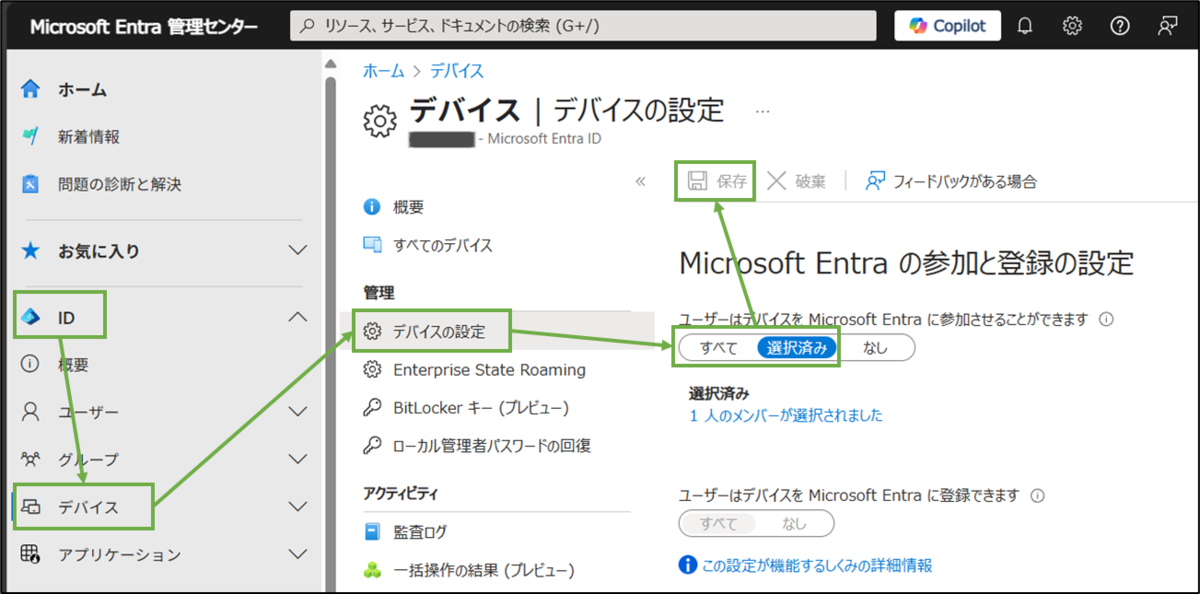The width and height of the screenshot is (1200, 594).
Task: Open 概要 in the device menu
Action: click(408, 207)
